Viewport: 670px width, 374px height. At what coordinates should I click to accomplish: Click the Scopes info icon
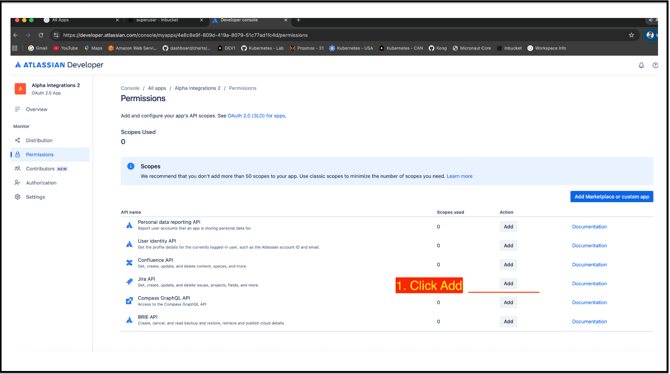click(131, 166)
